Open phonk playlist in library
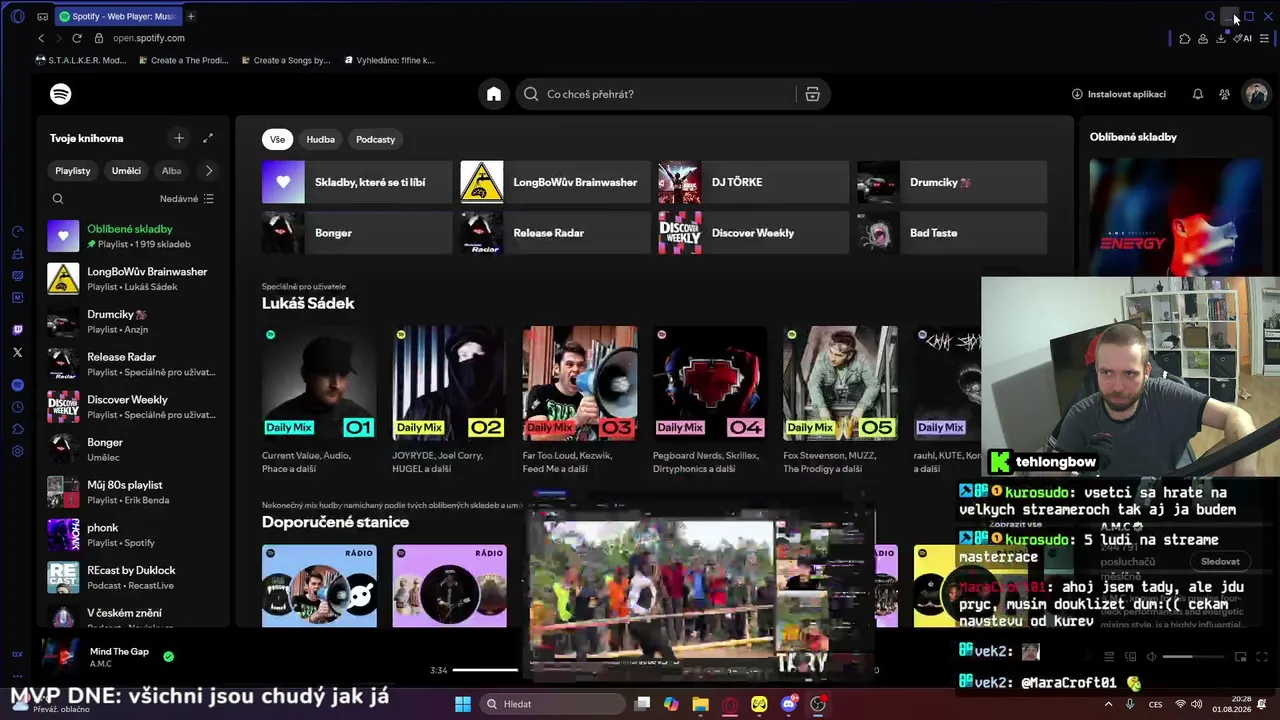This screenshot has width=1280, height=720. pyautogui.click(x=131, y=535)
